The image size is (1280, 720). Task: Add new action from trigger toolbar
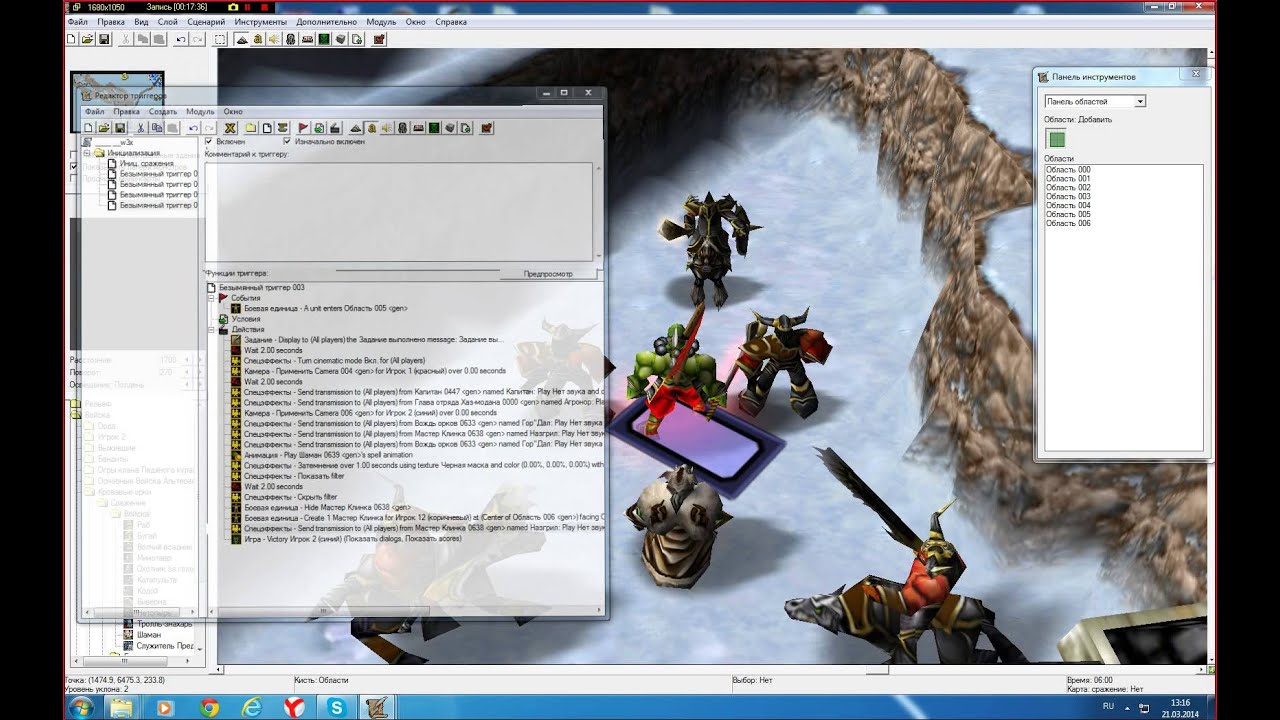(334, 128)
